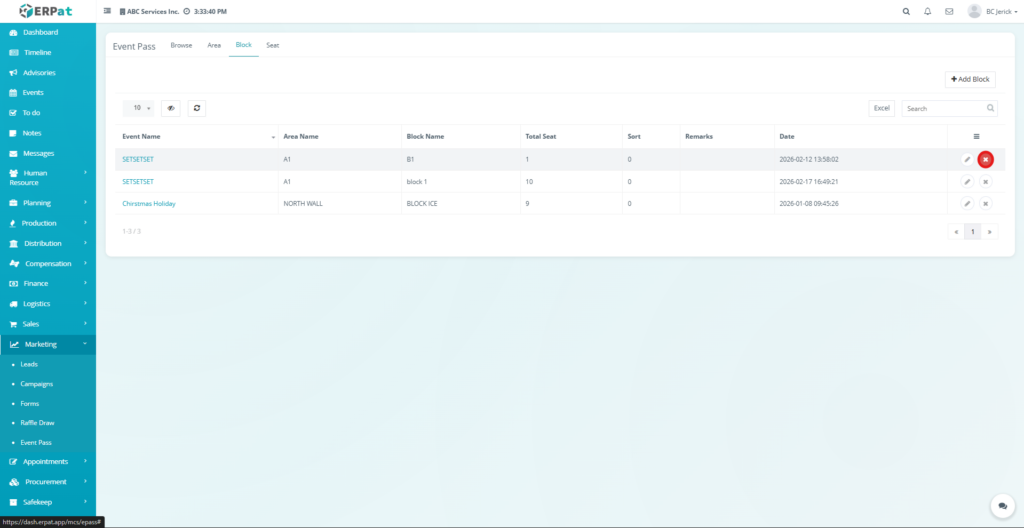Open the page size 10 dropdown
1024x528 pixels.
tap(138, 108)
